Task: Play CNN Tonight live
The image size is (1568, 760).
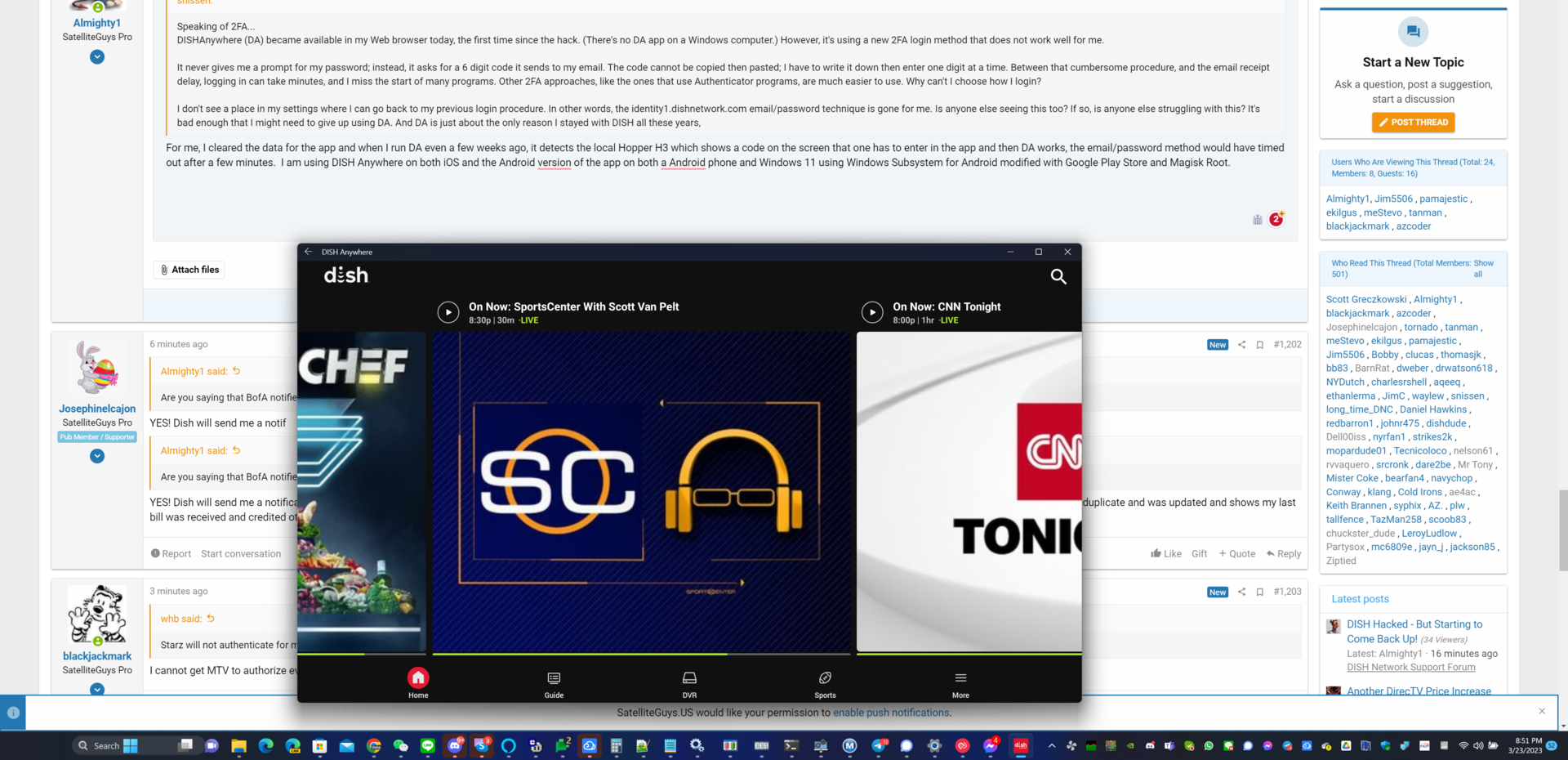Action: click(x=872, y=312)
